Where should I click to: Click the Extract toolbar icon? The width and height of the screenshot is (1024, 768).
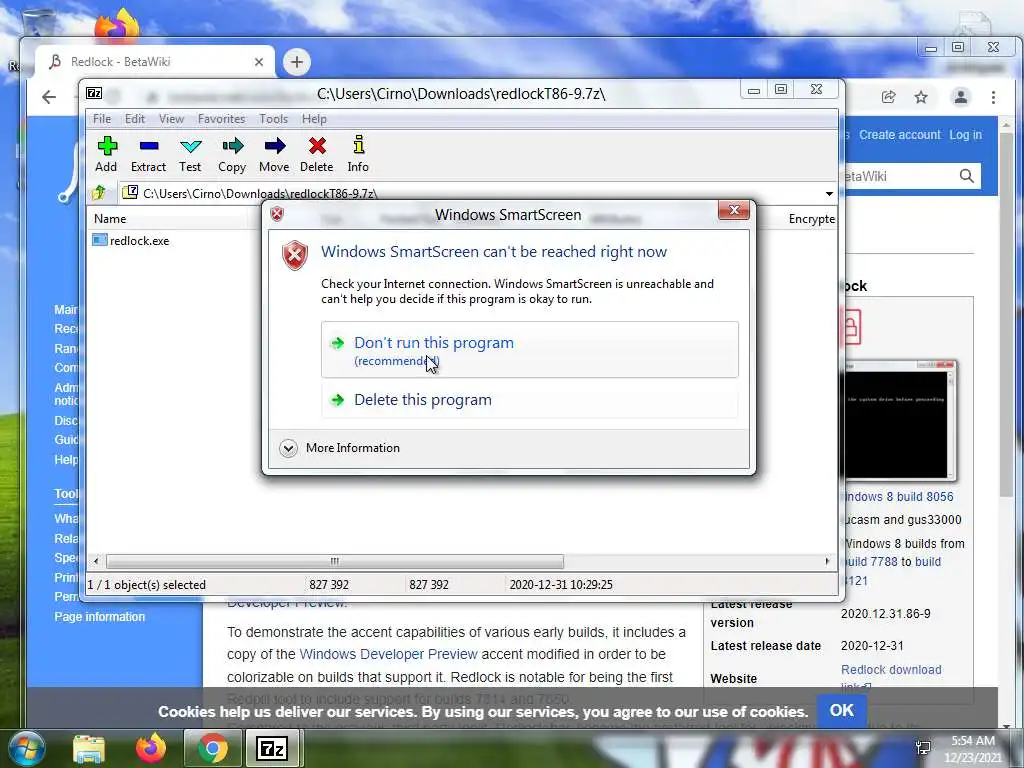148,154
